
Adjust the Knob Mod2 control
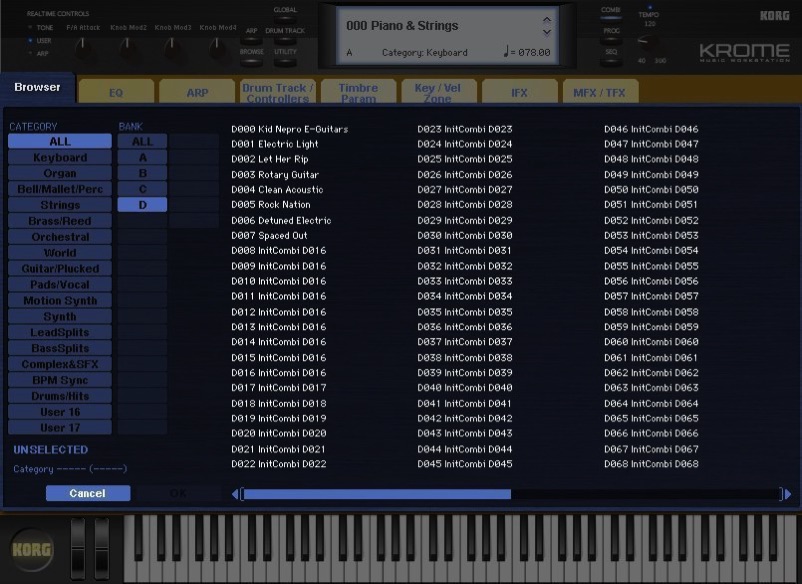pos(128,48)
